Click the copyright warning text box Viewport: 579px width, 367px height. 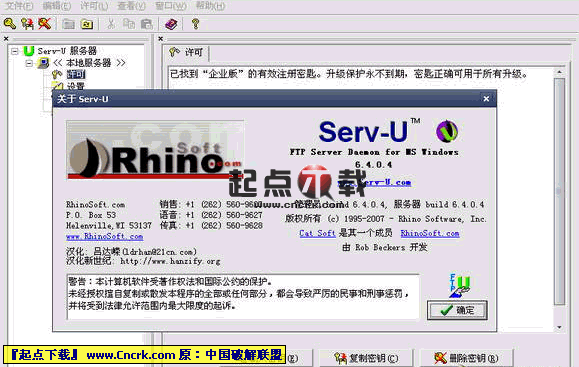[x=243, y=297]
